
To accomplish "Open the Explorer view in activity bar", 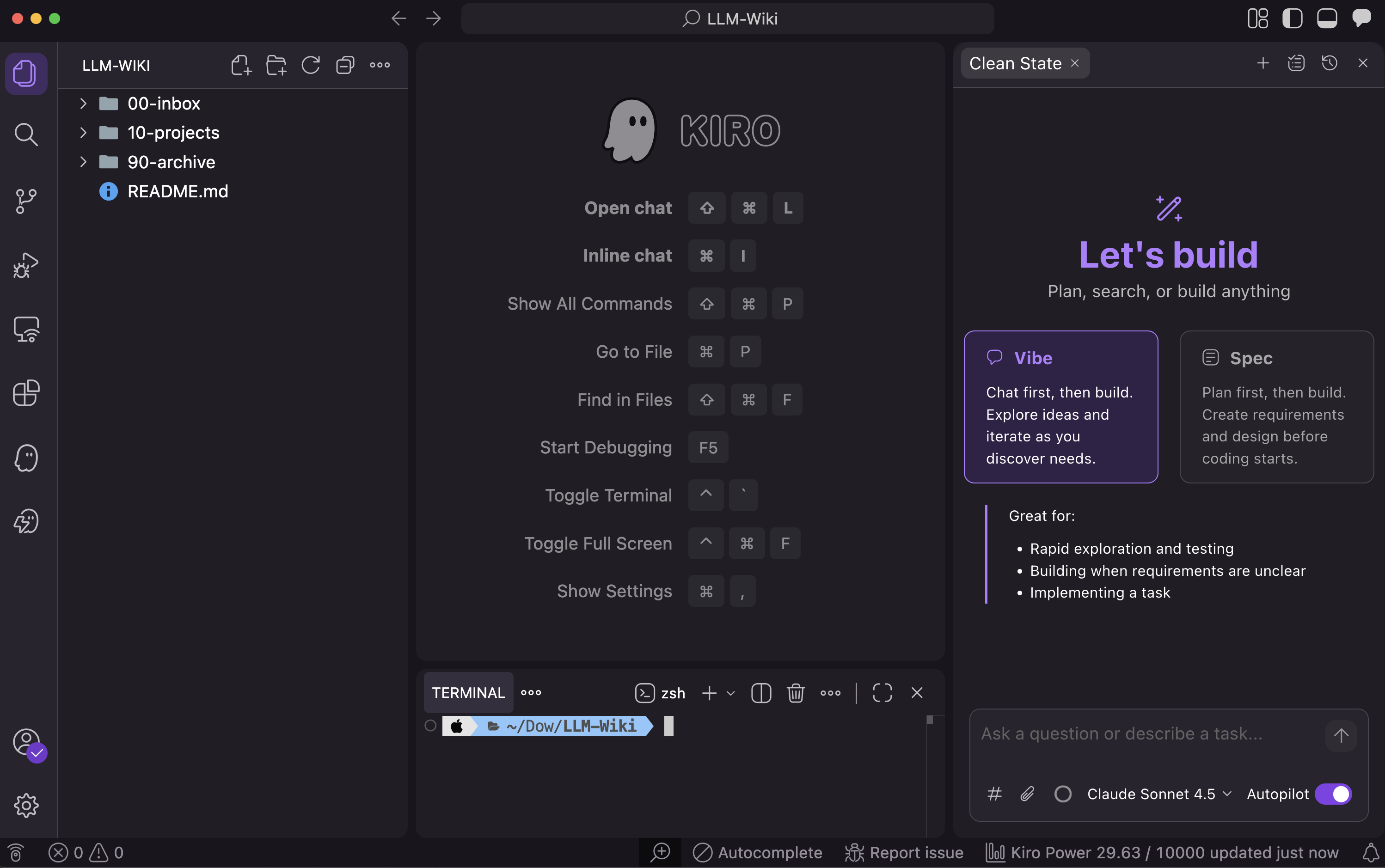I will (26, 73).
